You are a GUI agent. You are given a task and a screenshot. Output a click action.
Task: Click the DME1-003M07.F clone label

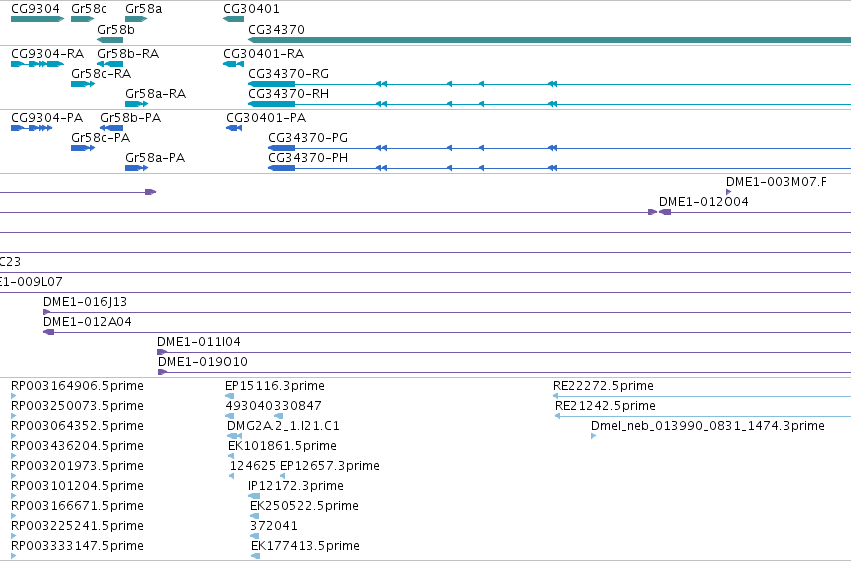point(776,182)
